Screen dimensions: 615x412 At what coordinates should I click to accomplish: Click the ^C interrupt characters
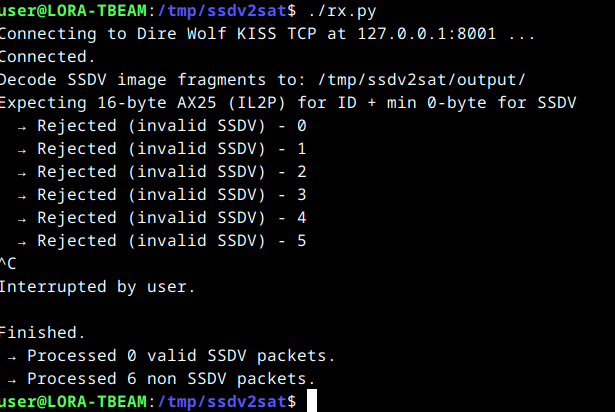[9, 264]
